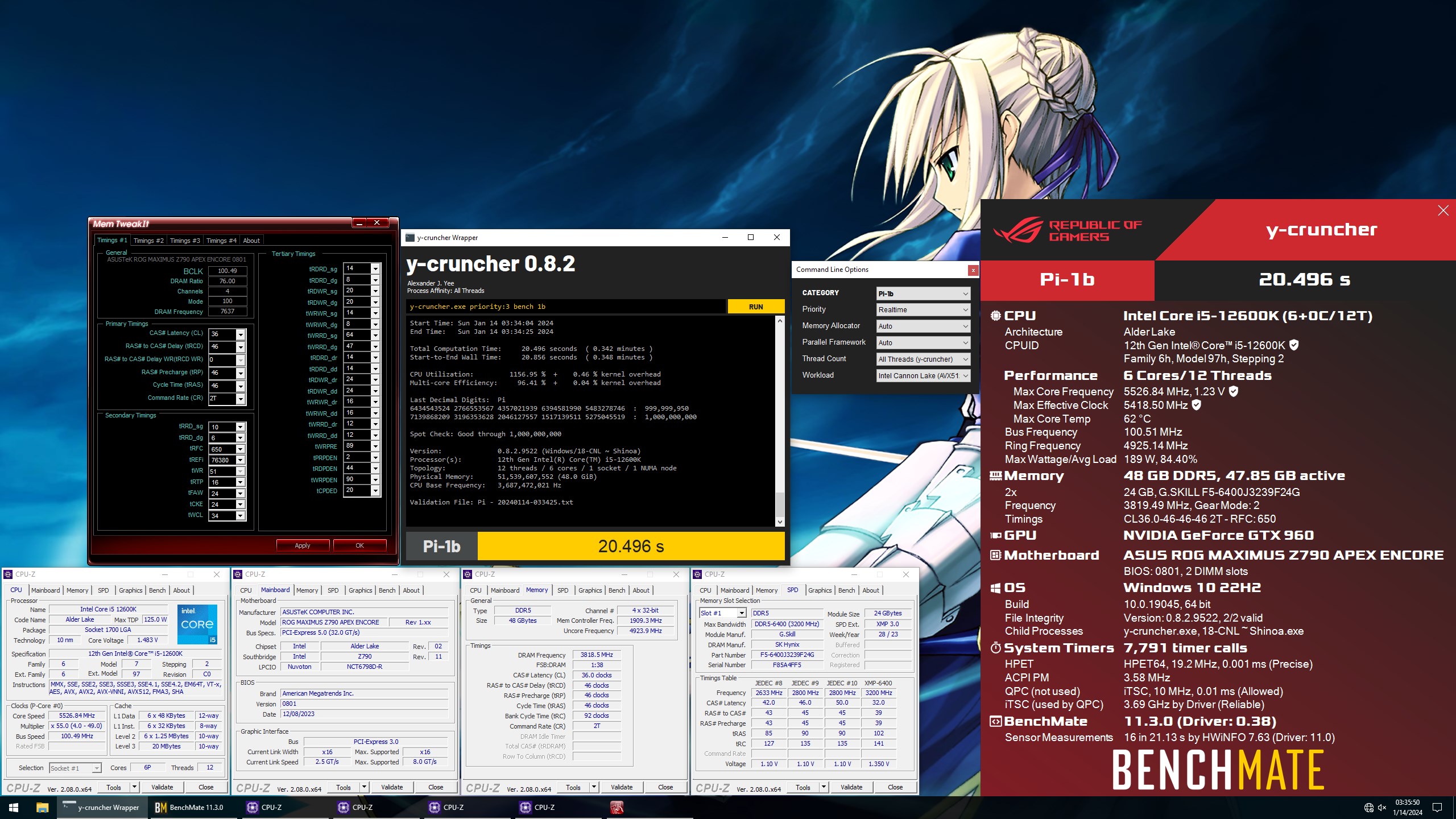Open File Explorer from the taskbar

42,808
